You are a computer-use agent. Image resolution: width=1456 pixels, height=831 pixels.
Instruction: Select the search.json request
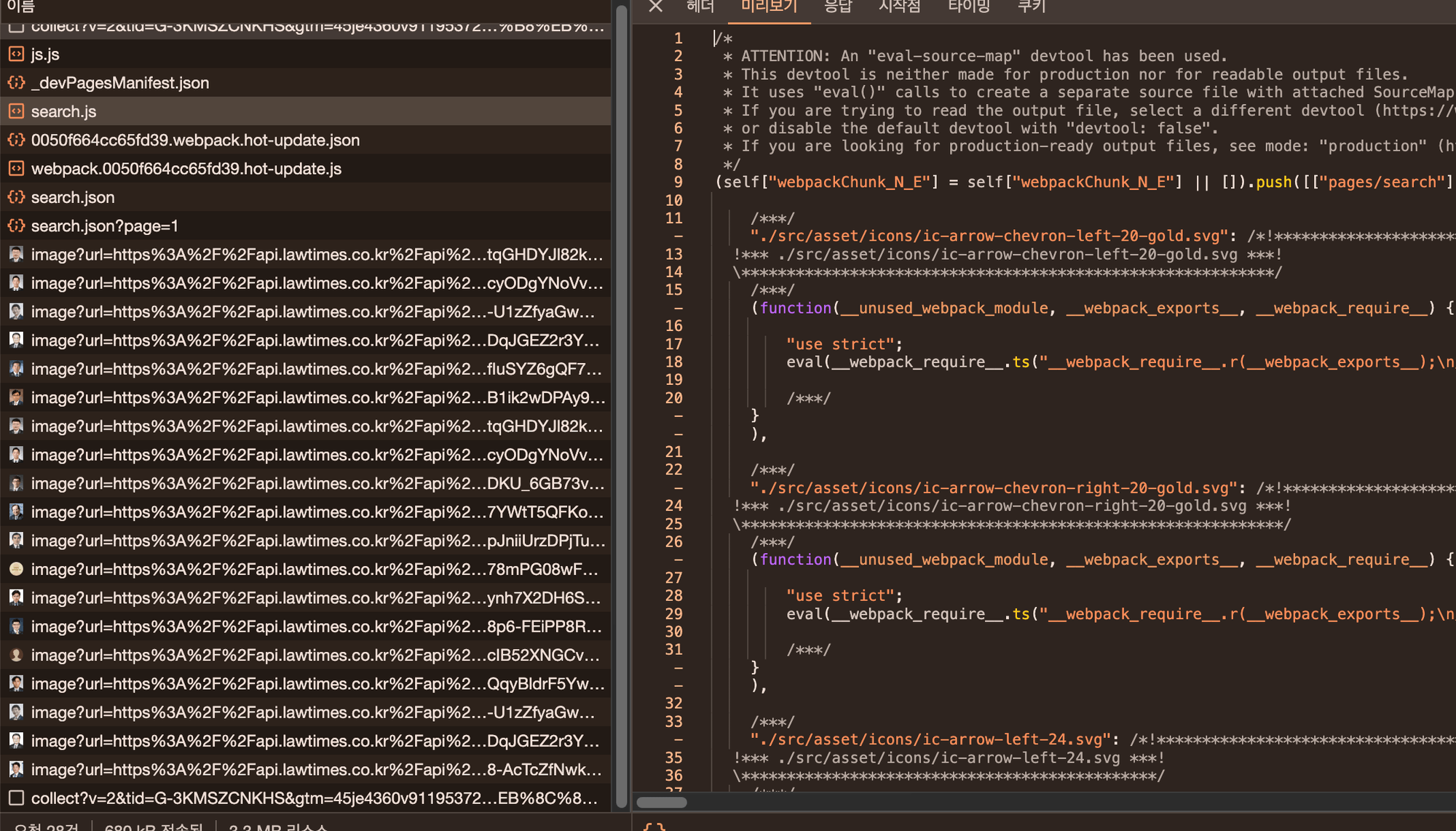click(x=73, y=197)
